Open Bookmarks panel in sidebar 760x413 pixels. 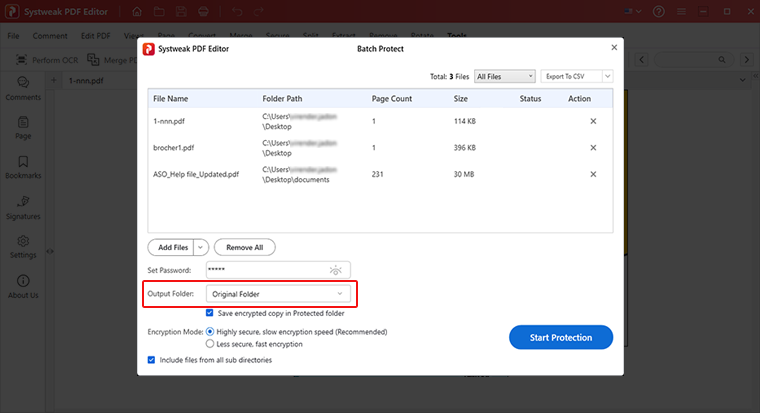click(23, 167)
